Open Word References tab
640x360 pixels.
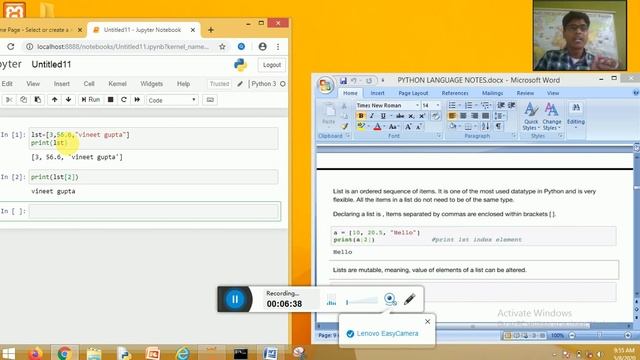tap(455, 93)
